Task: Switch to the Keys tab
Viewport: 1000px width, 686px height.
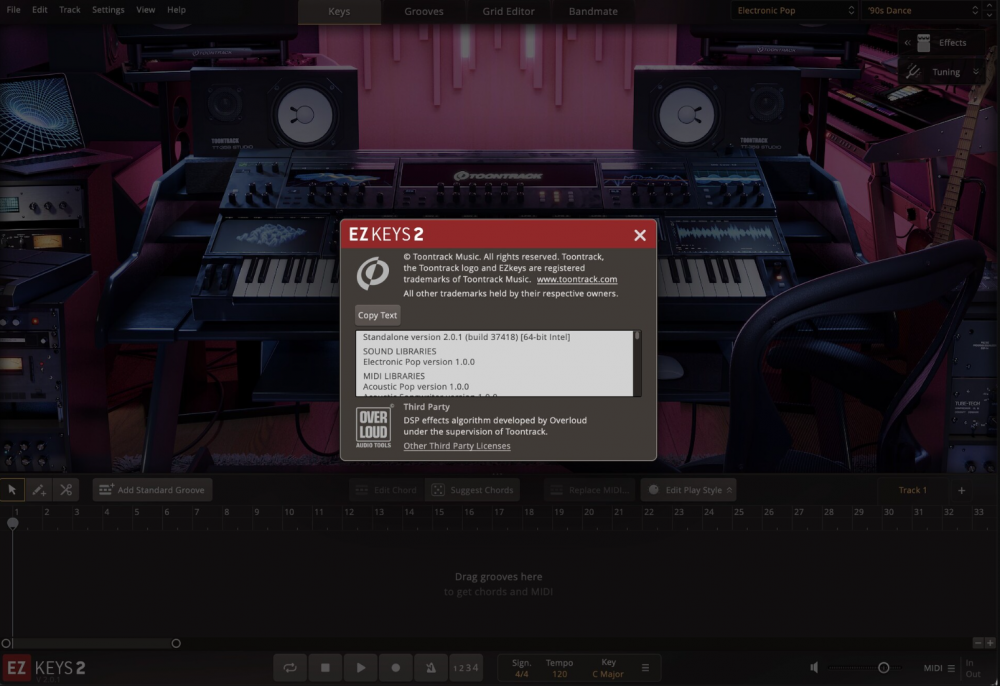Action: (x=339, y=11)
